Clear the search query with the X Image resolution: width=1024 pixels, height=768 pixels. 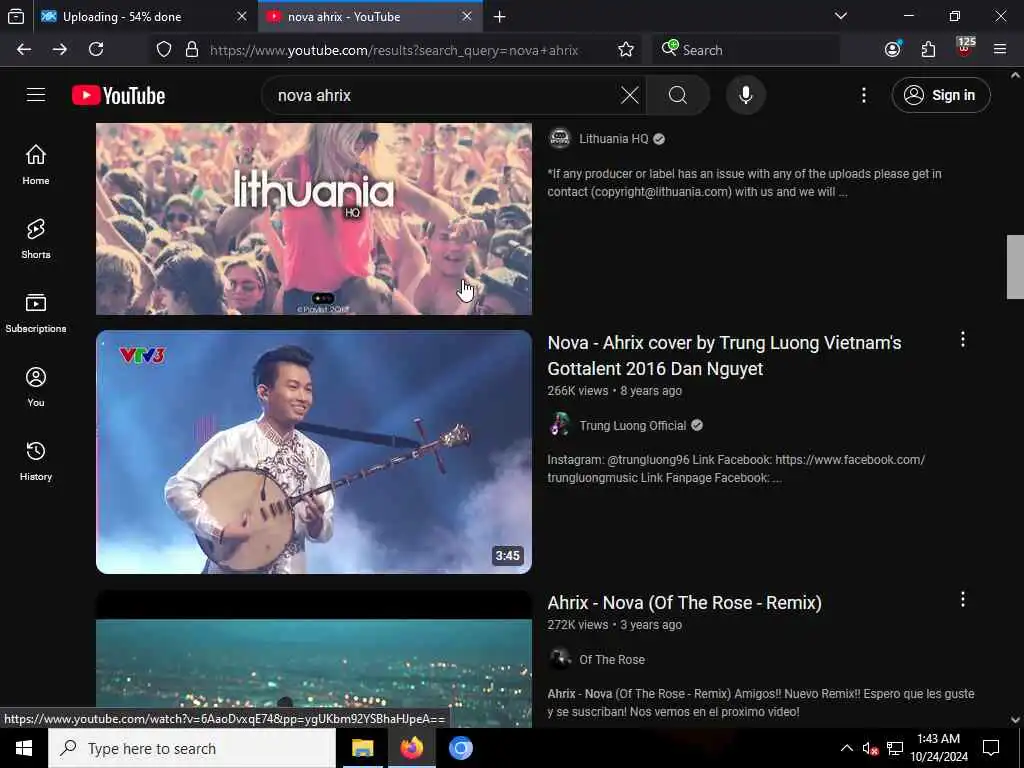point(630,95)
